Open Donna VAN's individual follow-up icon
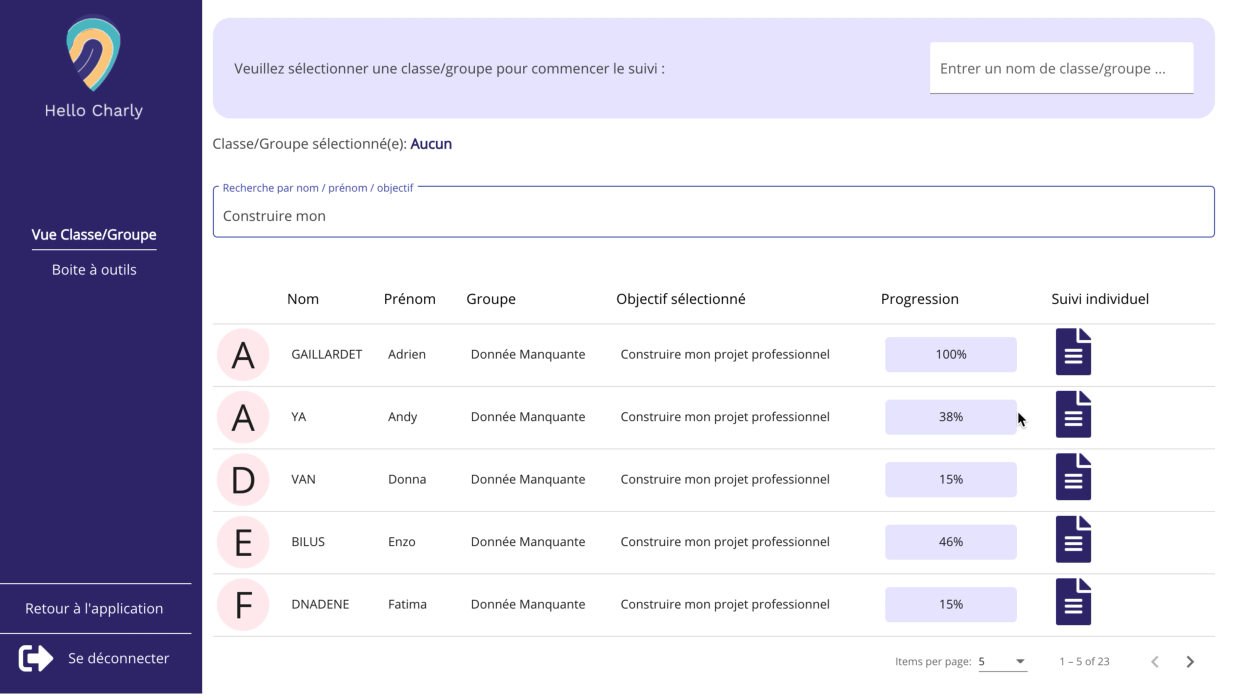 (x=1073, y=478)
